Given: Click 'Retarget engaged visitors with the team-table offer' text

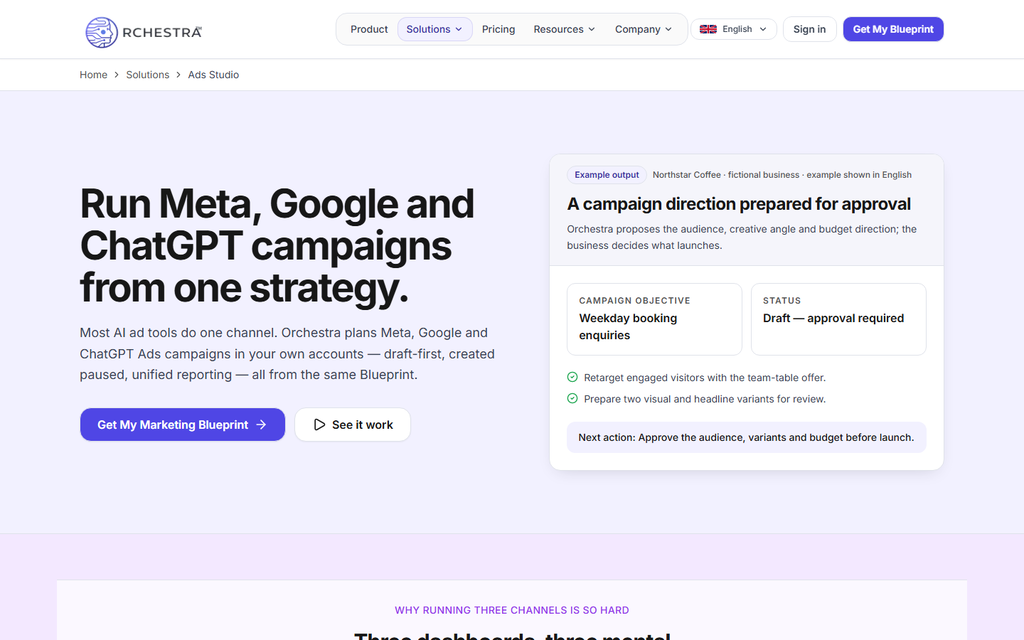Looking at the screenshot, I should (x=705, y=377).
